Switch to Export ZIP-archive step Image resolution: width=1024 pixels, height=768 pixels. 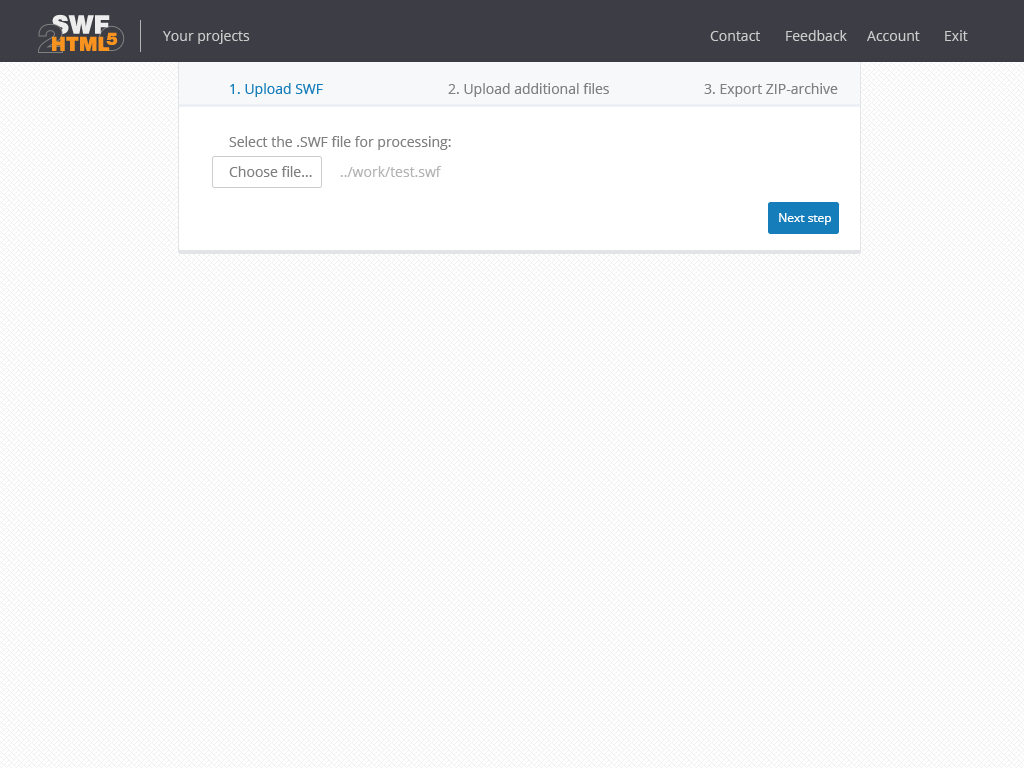[771, 89]
